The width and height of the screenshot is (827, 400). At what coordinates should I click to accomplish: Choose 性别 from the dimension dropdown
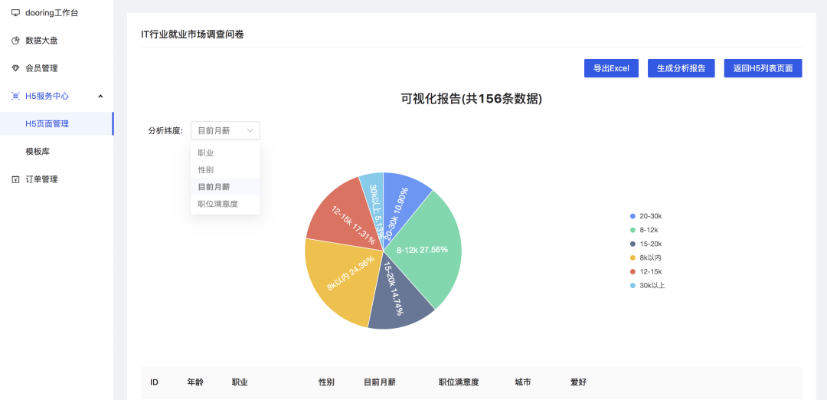(x=205, y=170)
